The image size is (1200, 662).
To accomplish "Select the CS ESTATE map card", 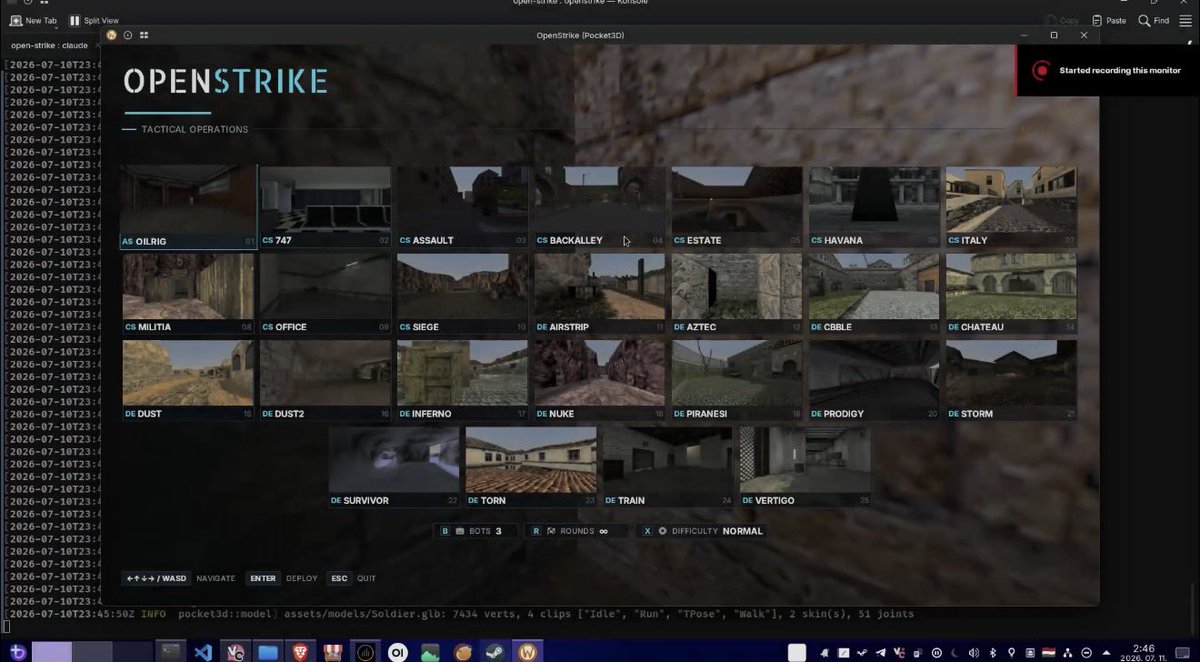I will click(736, 207).
